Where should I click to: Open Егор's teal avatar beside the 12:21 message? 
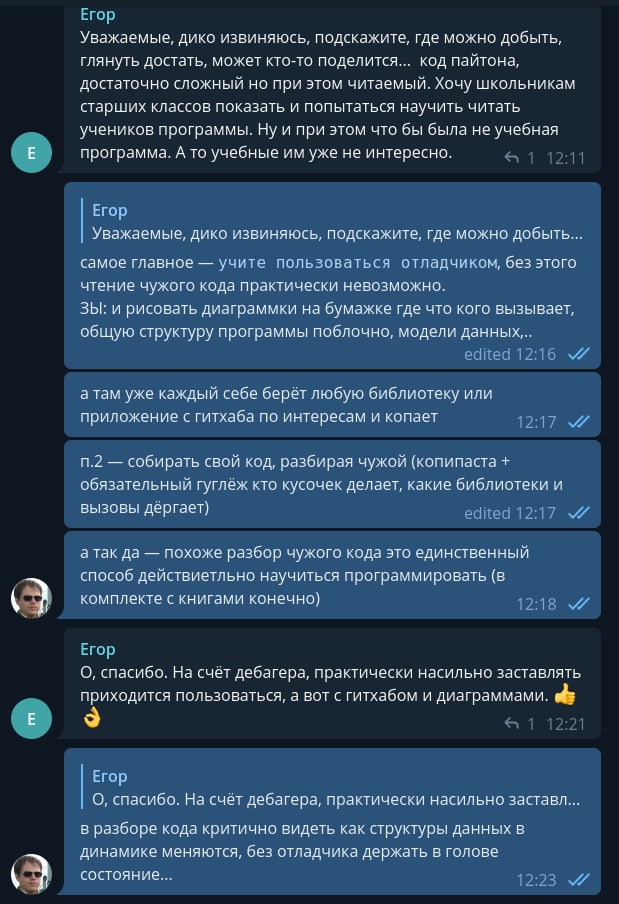point(32,719)
